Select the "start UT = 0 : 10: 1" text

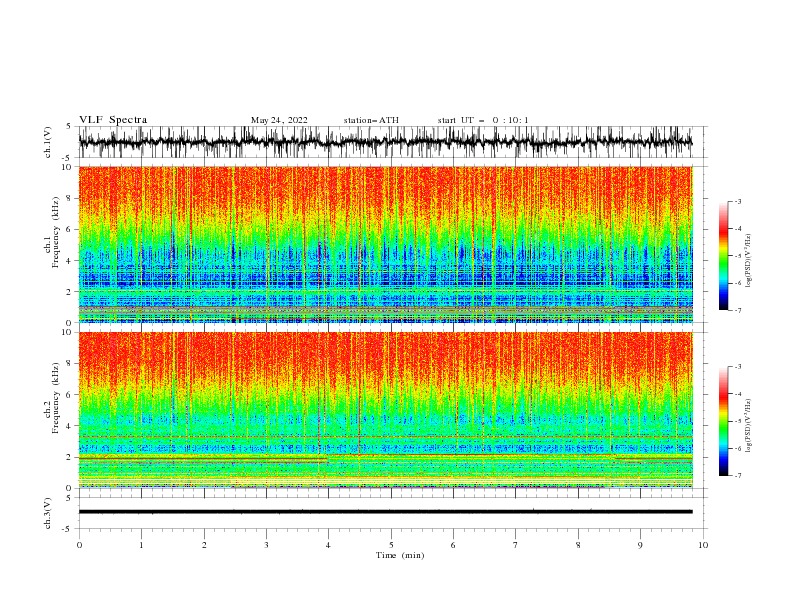[483, 120]
